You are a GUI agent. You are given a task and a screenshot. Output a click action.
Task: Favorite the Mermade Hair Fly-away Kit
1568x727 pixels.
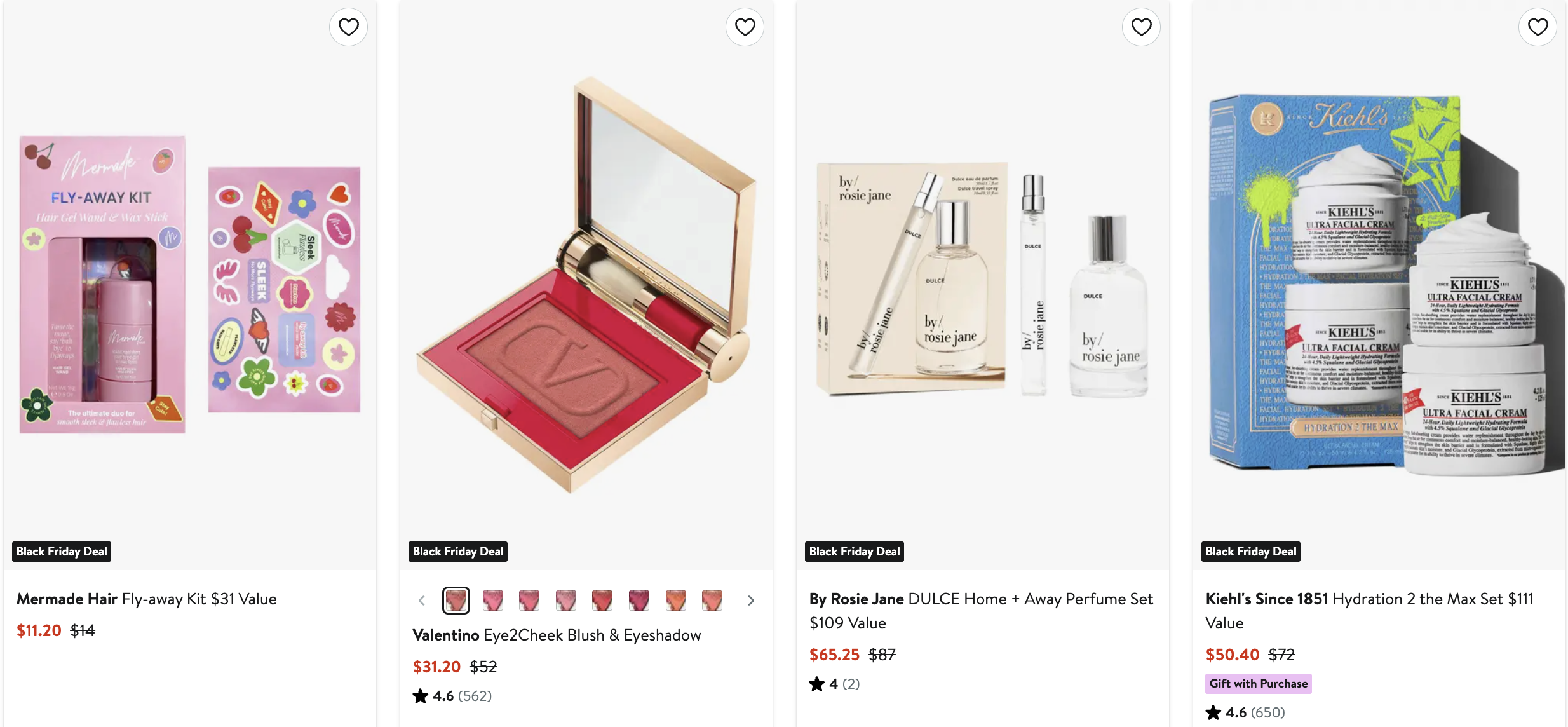point(348,27)
